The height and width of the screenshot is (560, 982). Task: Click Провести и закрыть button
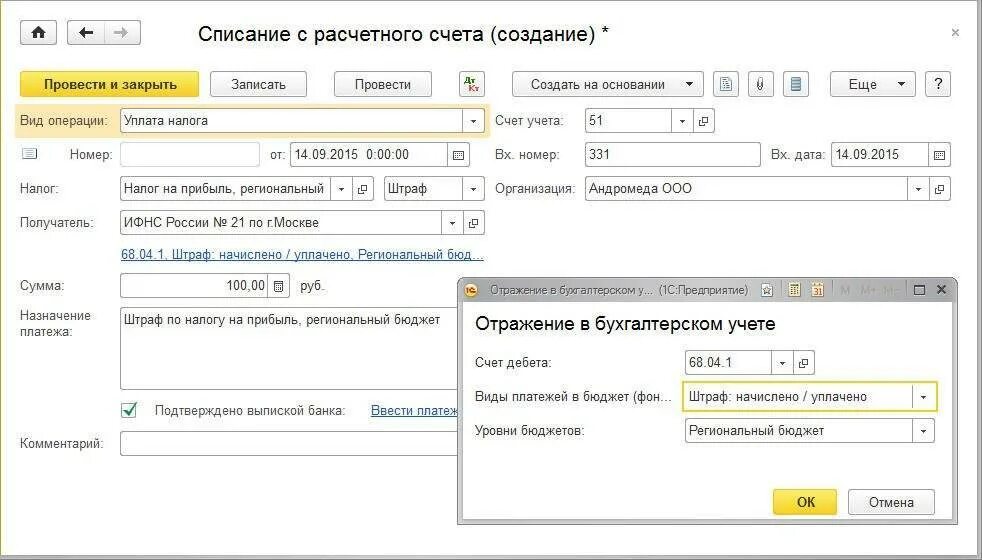tap(110, 84)
